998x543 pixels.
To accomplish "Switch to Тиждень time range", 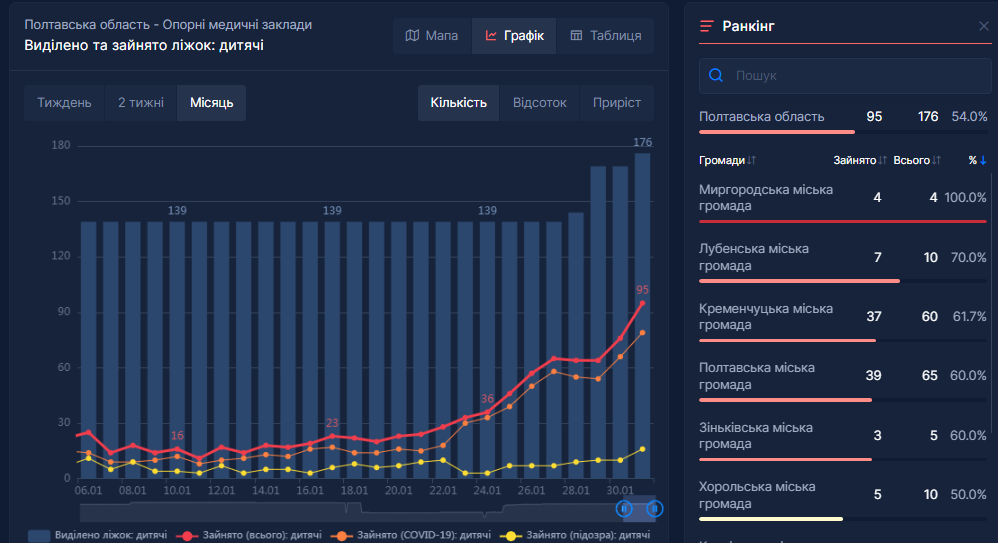I will coord(64,103).
